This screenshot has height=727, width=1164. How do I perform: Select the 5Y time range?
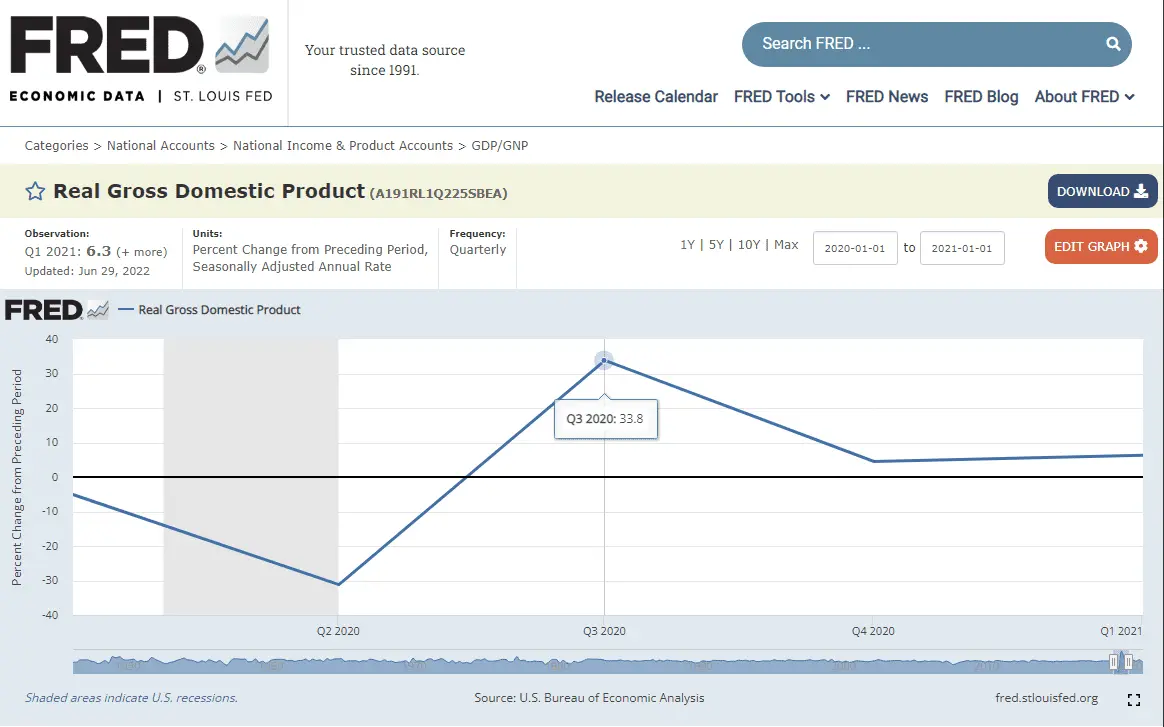click(716, 245)
